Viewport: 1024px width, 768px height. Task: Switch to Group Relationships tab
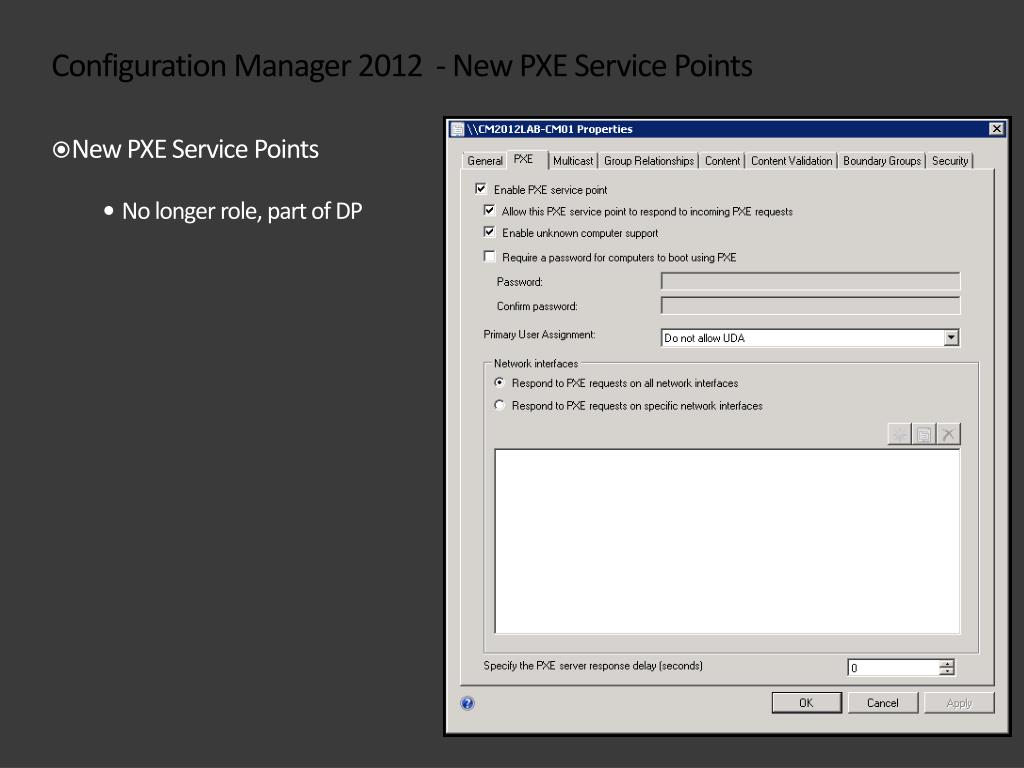[x=648, y=161]
